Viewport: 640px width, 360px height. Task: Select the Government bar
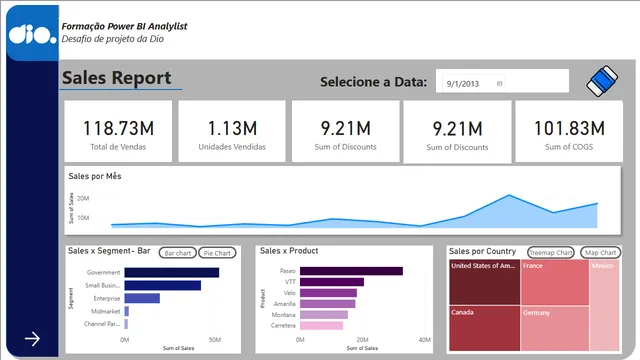(x=172, y=272)
